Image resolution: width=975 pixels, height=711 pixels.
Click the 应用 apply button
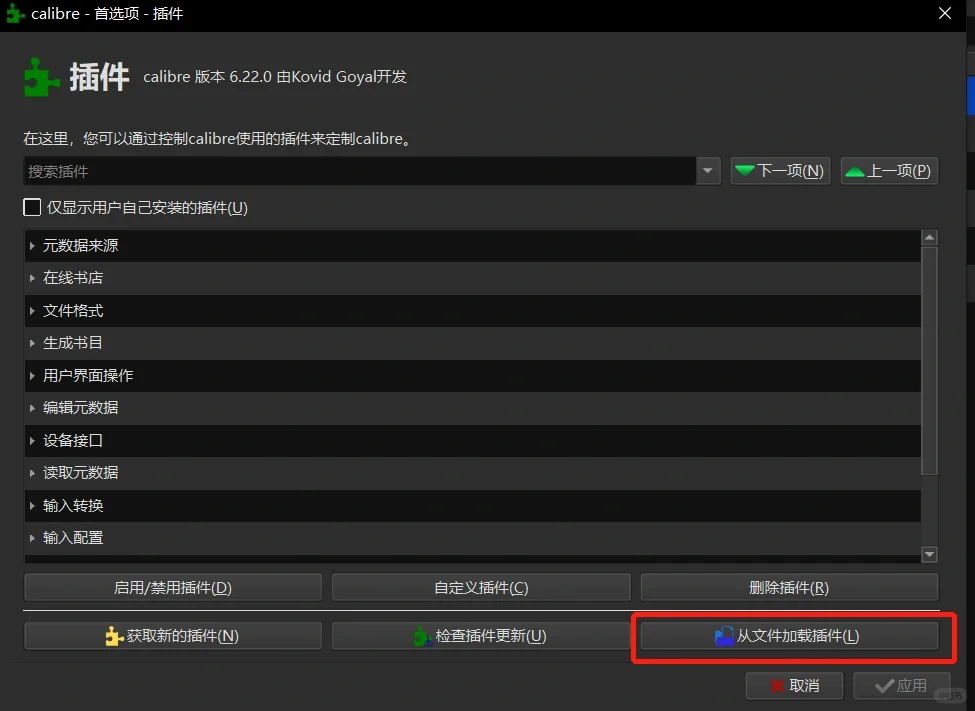(901, 685)
